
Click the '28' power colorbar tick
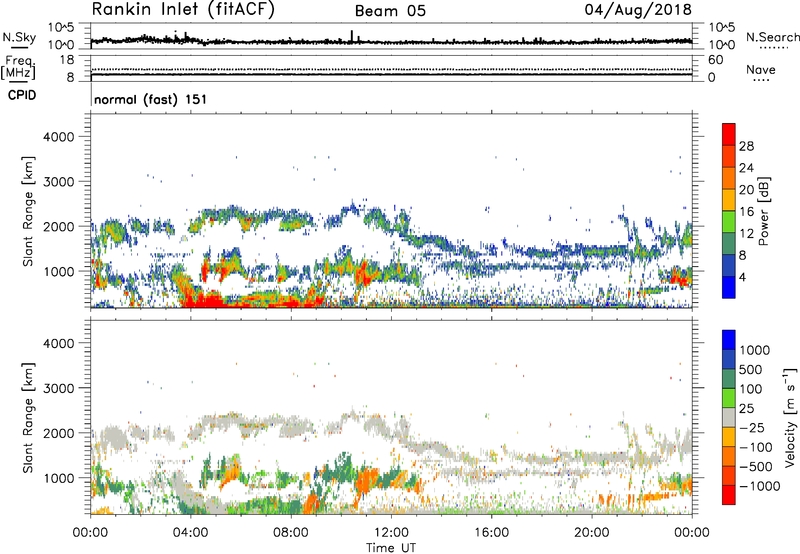point(746,146)
